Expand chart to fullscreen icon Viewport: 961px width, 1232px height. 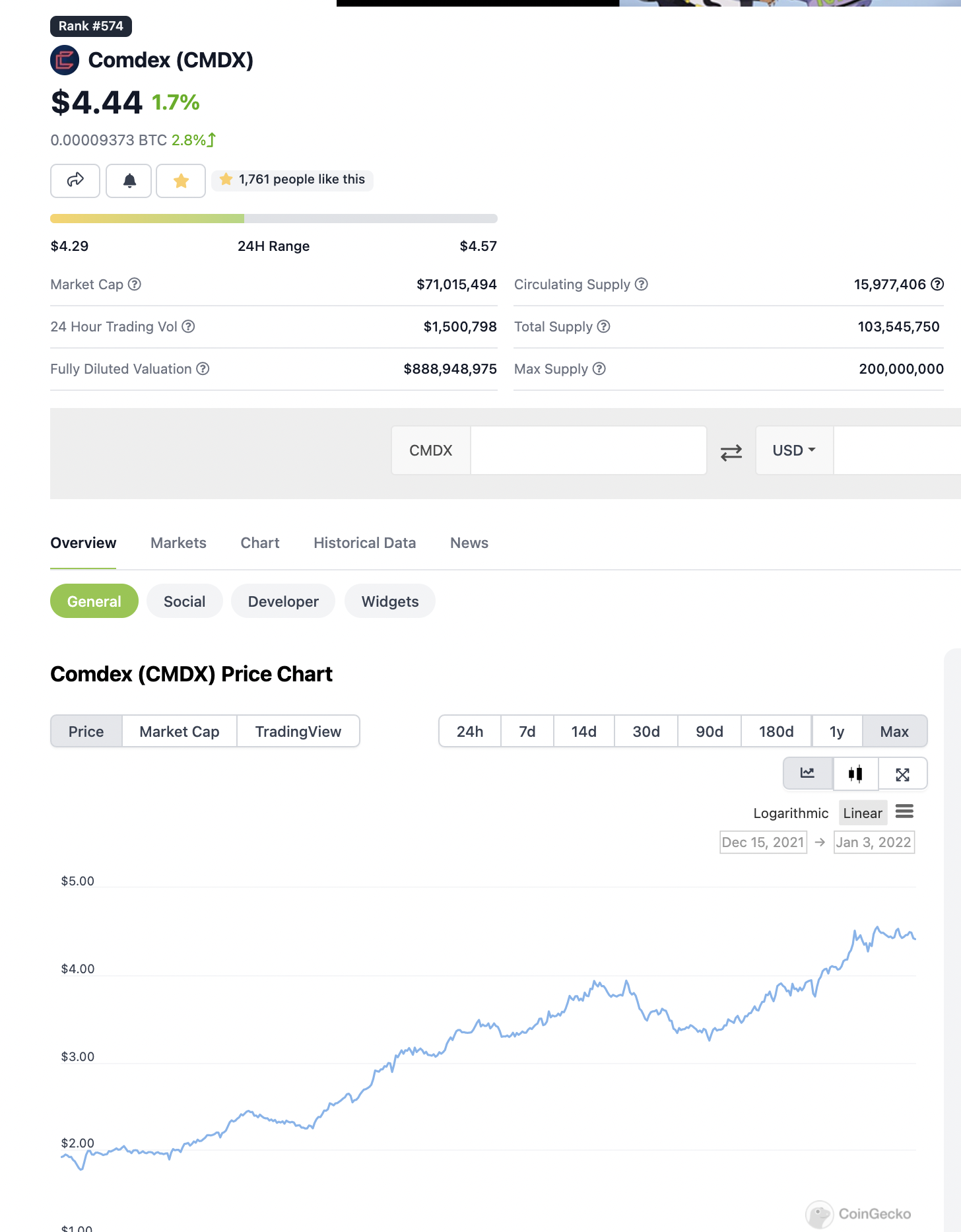(x=903, y=773)
